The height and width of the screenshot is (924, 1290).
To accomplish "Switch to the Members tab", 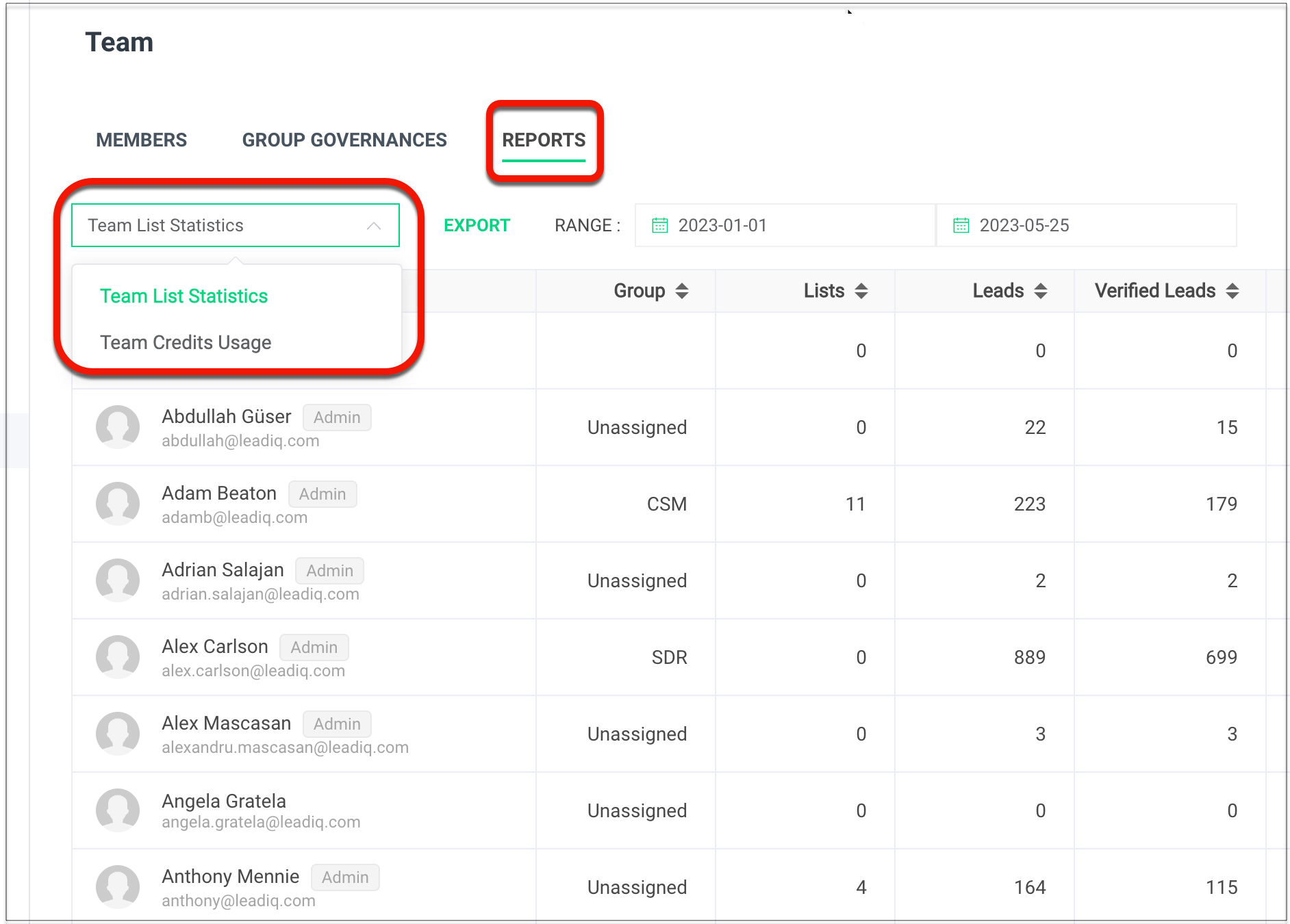I will coord(141,140).
